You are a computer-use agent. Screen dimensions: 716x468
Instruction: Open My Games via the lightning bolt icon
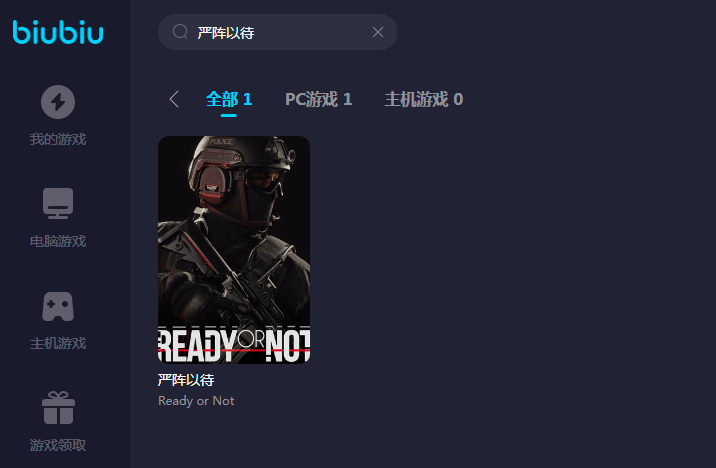point(58,102)
